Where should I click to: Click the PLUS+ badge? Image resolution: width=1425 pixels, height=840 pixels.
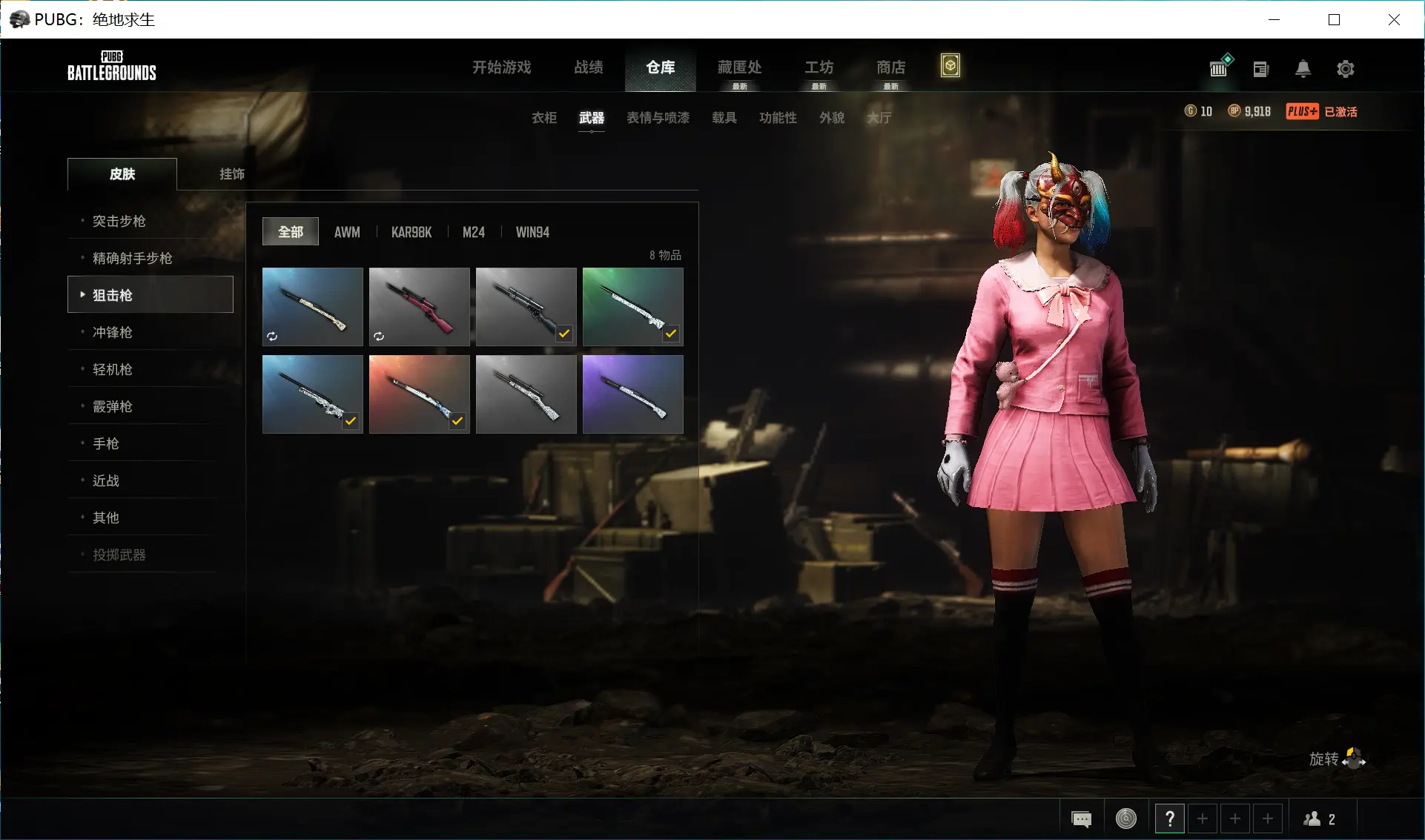point(1302,111)
